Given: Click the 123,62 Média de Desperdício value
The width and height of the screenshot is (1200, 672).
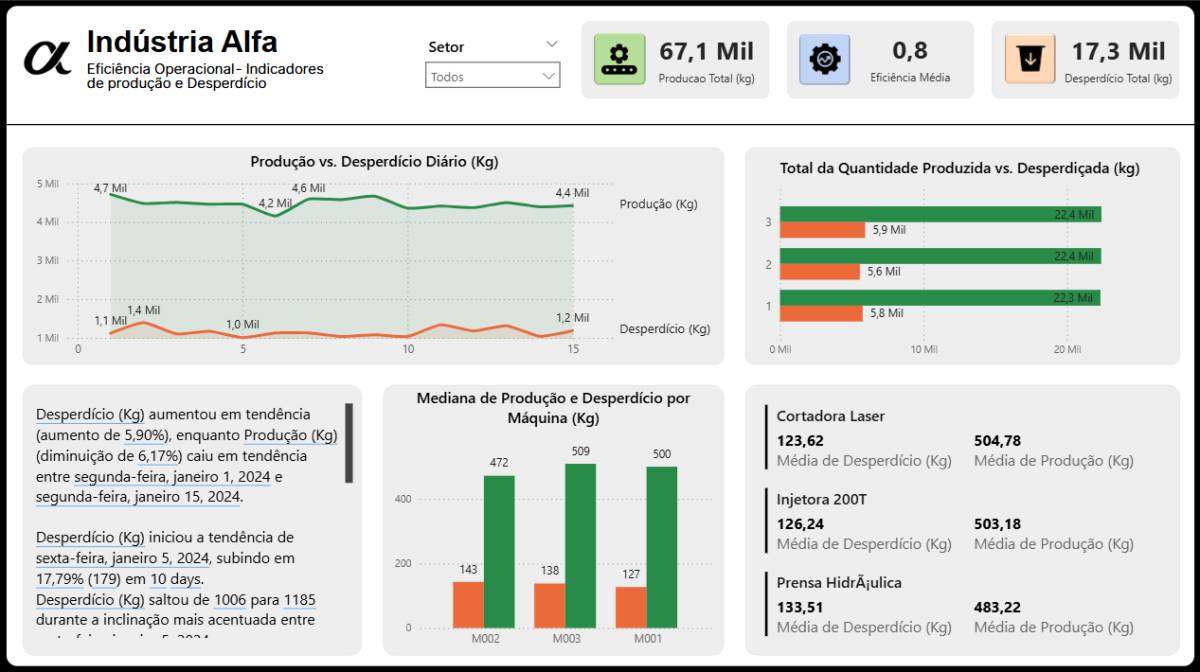Looking at the screenshot, I should [800, 441].
